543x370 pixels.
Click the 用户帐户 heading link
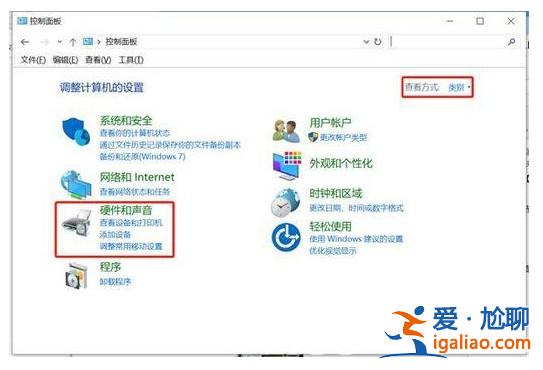330,122
